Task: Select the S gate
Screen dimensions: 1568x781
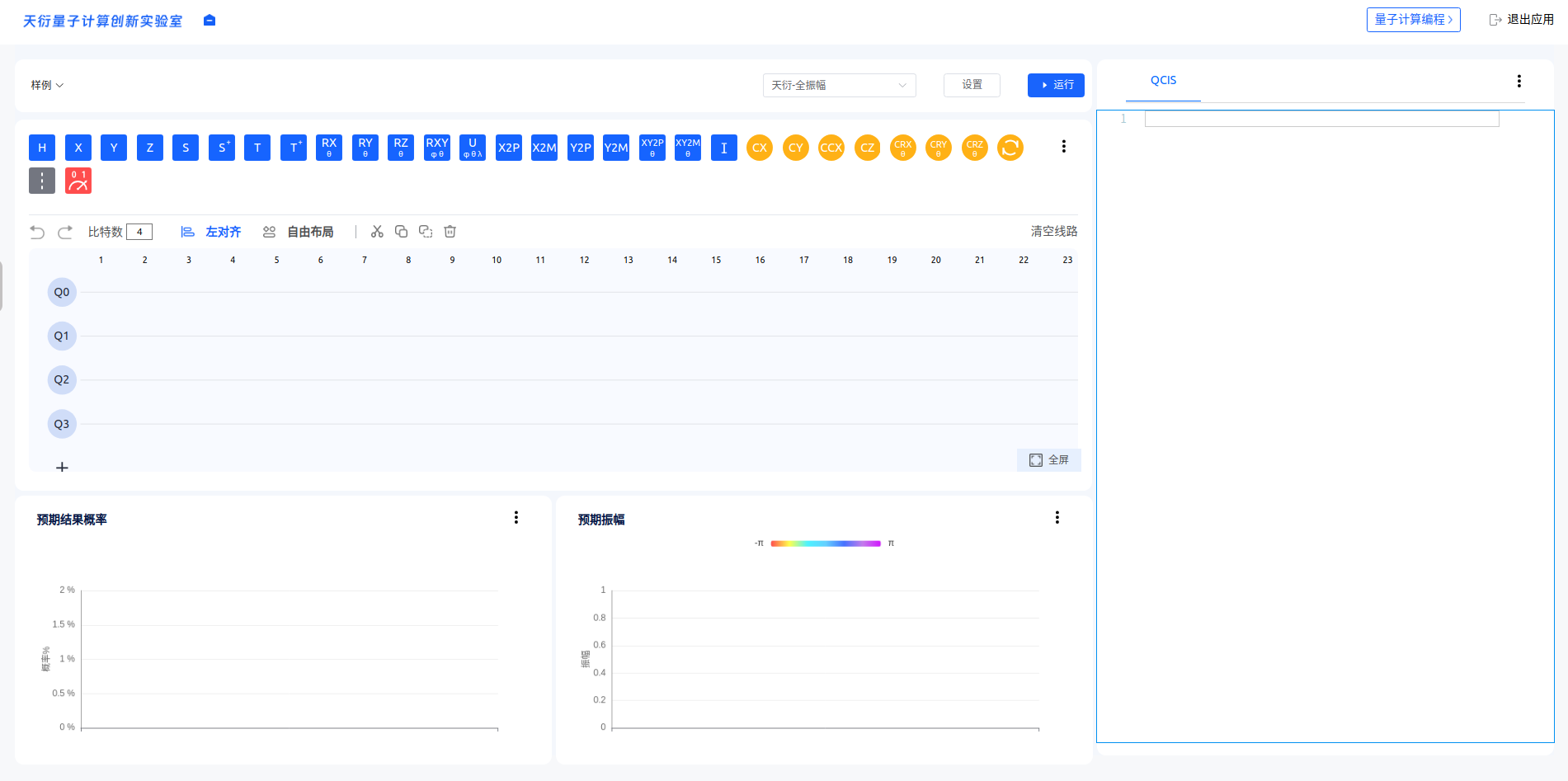Action: click(186, 148)
